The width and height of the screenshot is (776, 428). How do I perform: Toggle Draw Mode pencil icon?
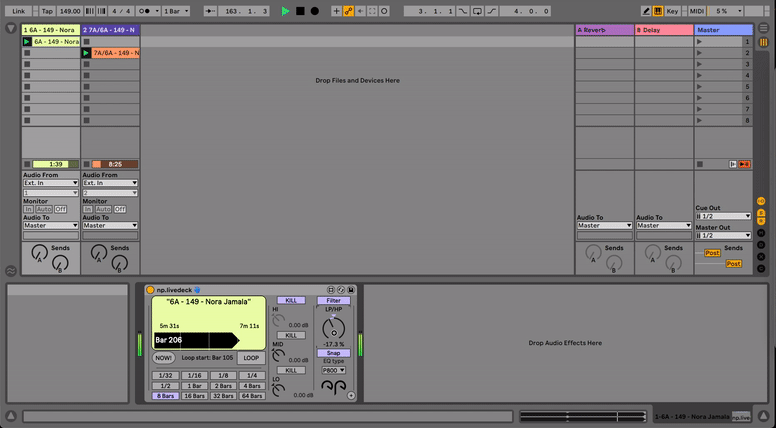click(x=646, y=11)
